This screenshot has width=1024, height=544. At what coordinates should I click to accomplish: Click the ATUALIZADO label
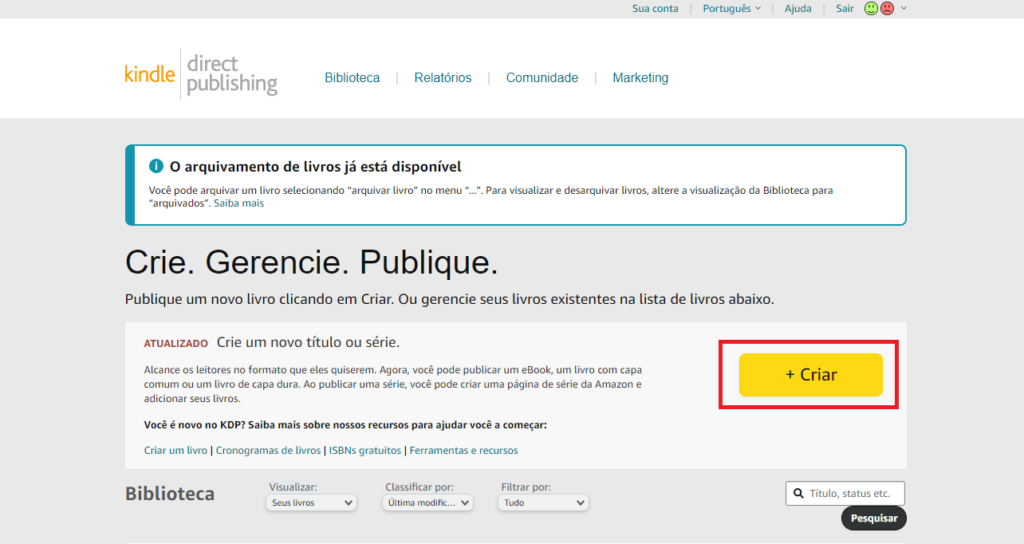(176, 344)
